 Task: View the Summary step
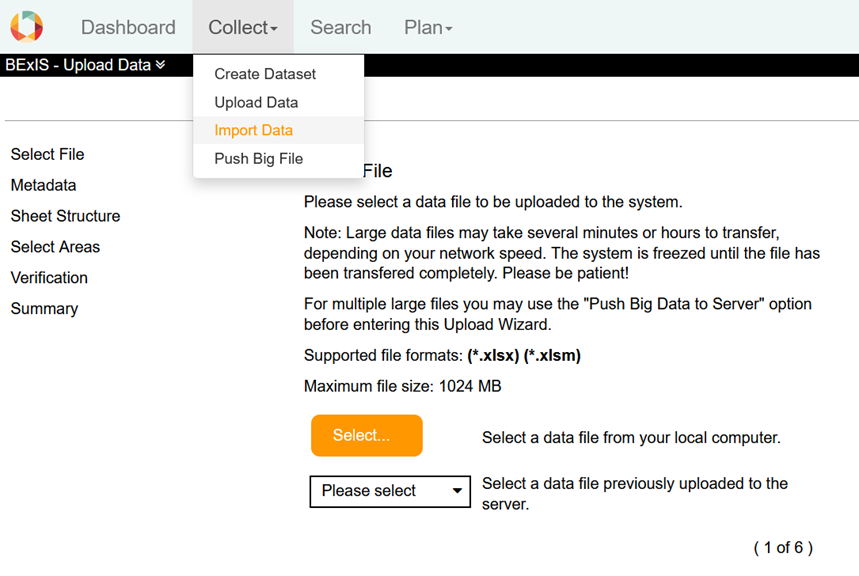[44, 309]
